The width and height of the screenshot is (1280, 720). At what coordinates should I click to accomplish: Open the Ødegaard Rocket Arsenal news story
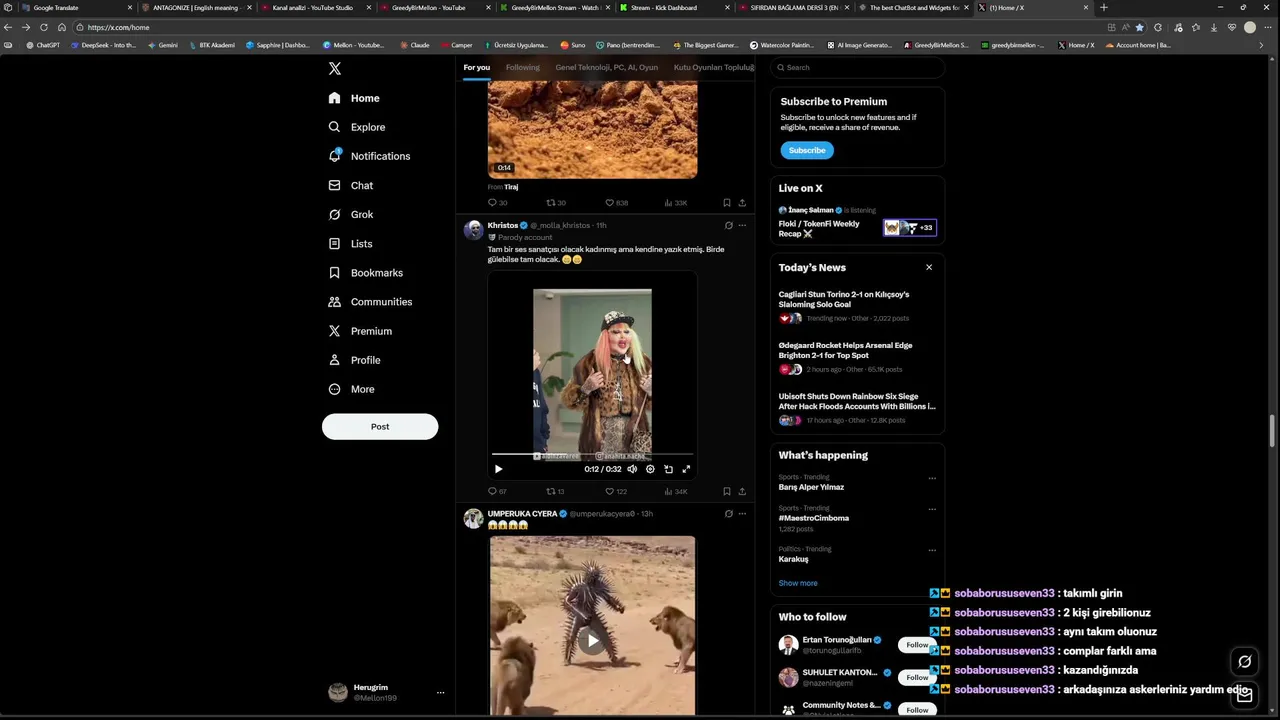(857, 357)
